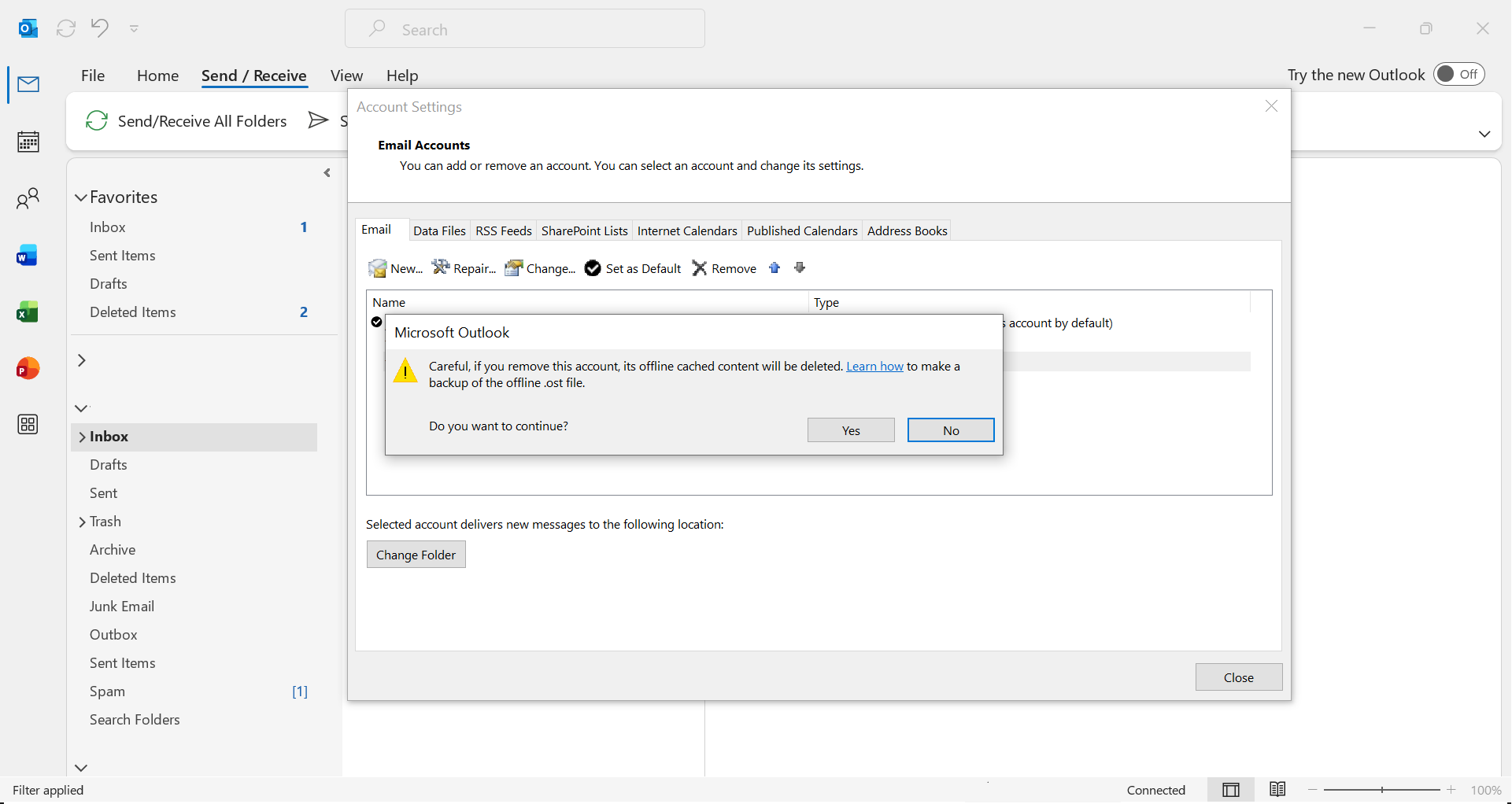Expand the Trash folder arrow

coord(82,522)
